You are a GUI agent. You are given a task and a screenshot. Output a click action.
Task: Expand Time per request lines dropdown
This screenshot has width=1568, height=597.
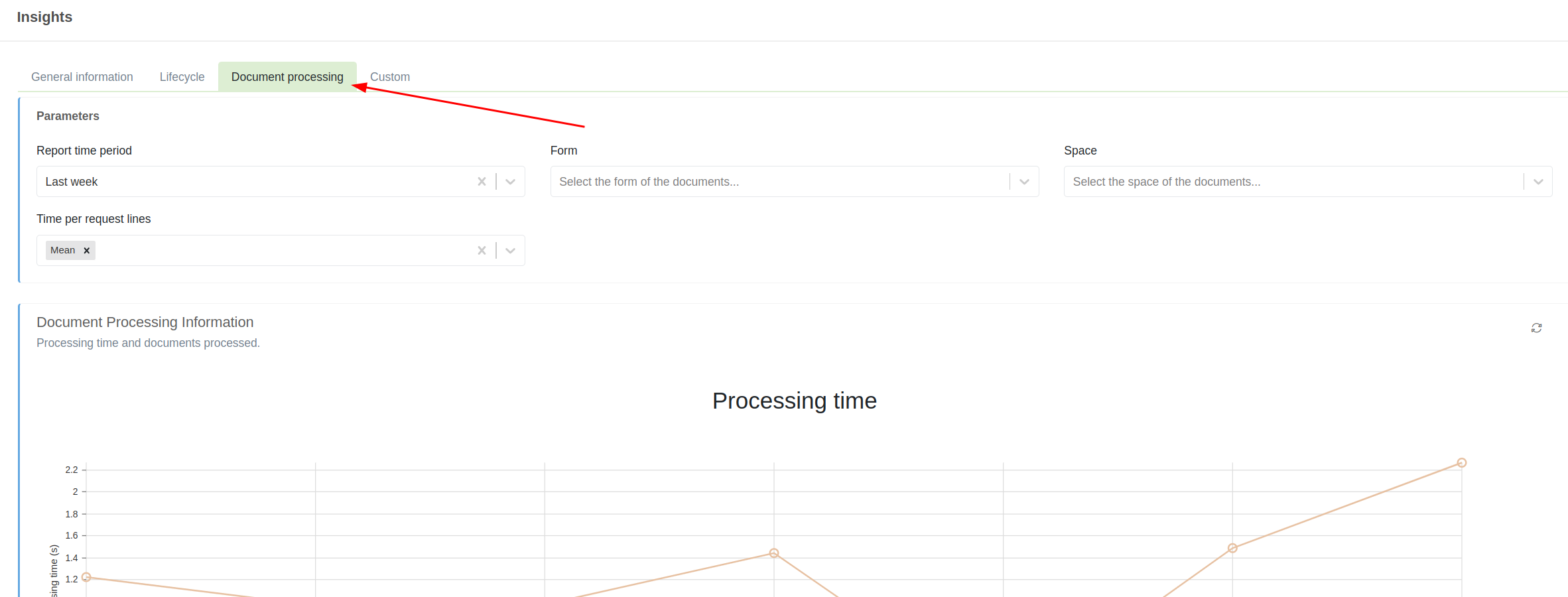pyautogui.click(x=510, y=251)
